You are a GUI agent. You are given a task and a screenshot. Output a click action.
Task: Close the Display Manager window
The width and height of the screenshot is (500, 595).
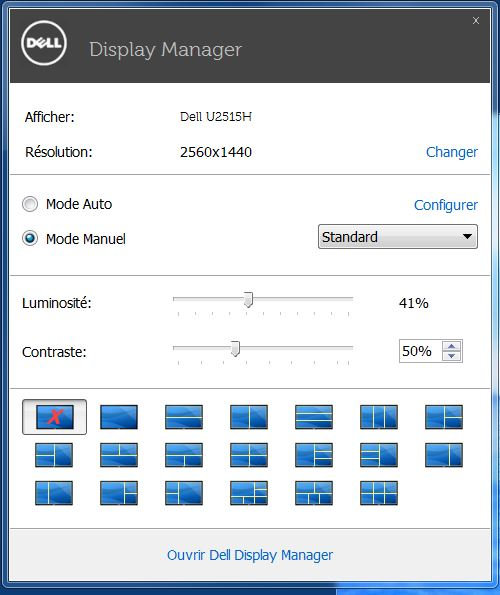coord(476,20)
